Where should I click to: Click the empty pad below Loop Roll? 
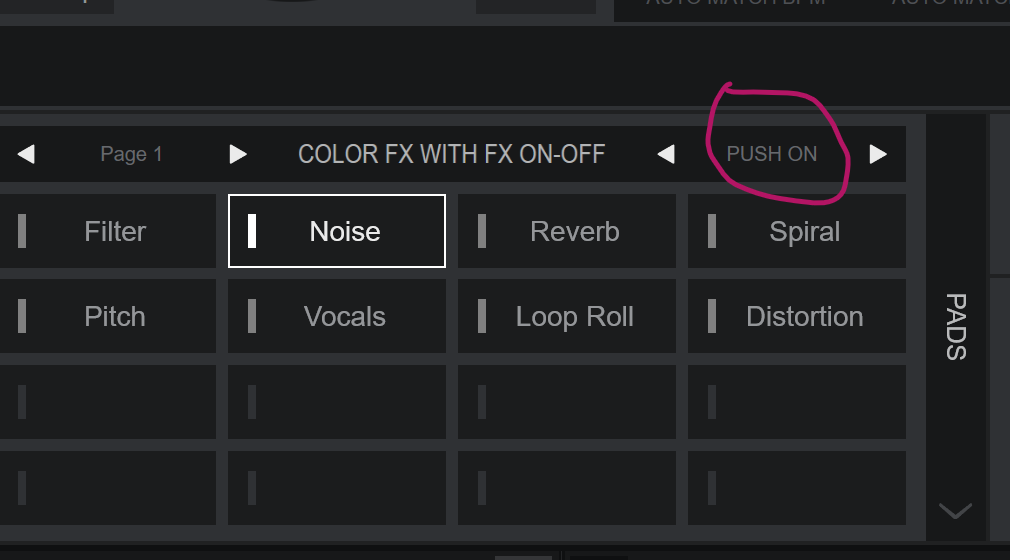567,402
